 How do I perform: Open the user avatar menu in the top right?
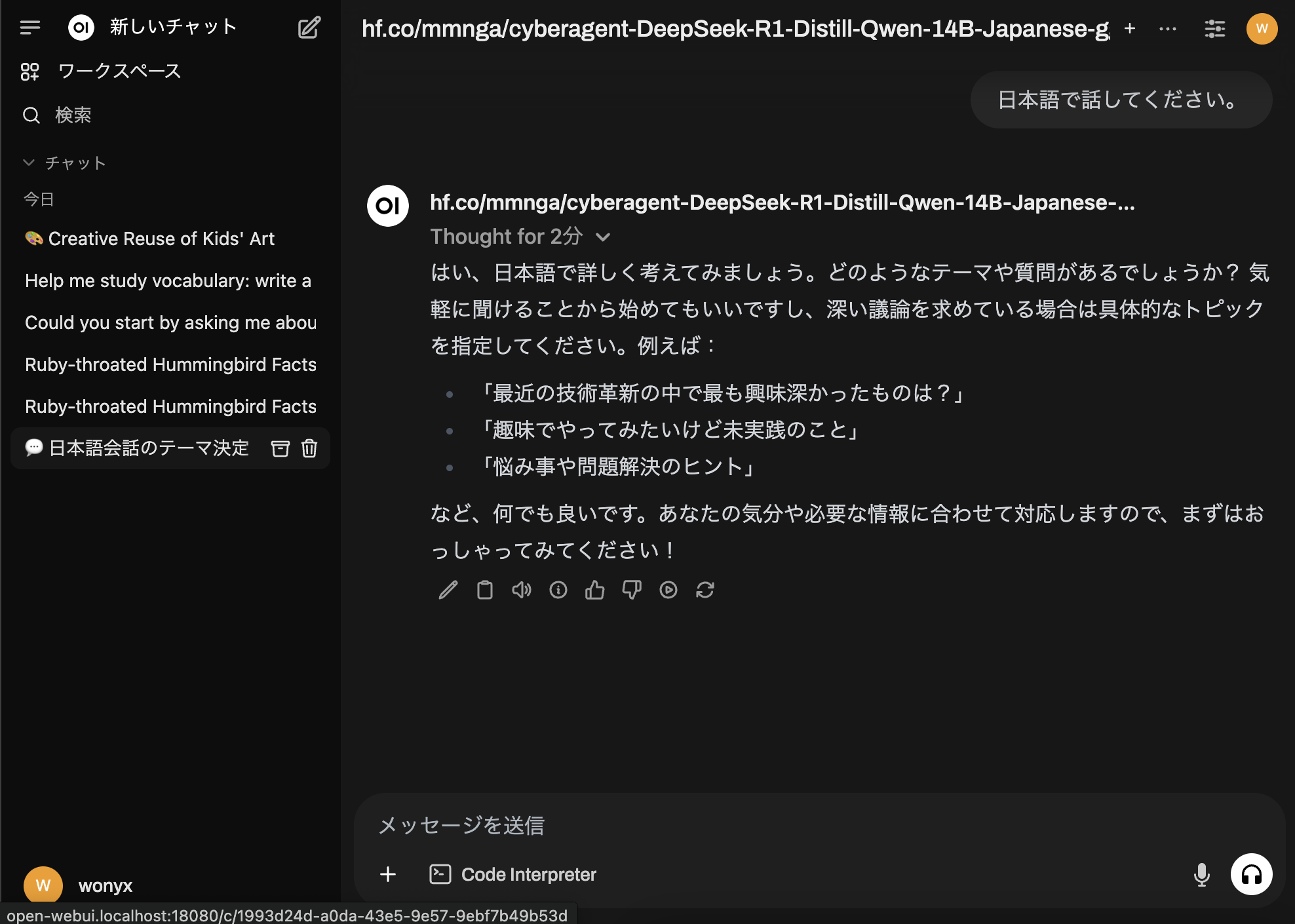(x=1262, y=29)
